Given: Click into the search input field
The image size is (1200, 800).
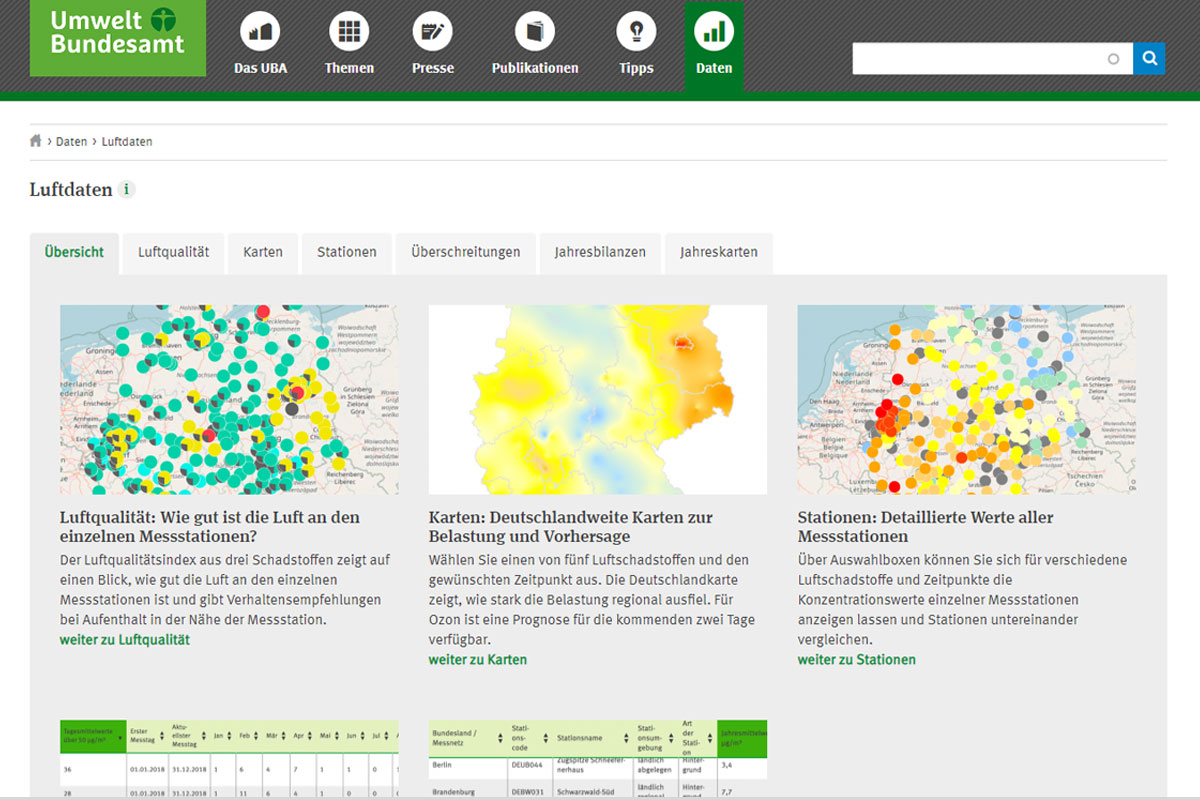Looking at the screenshot, I should [980, 59].
